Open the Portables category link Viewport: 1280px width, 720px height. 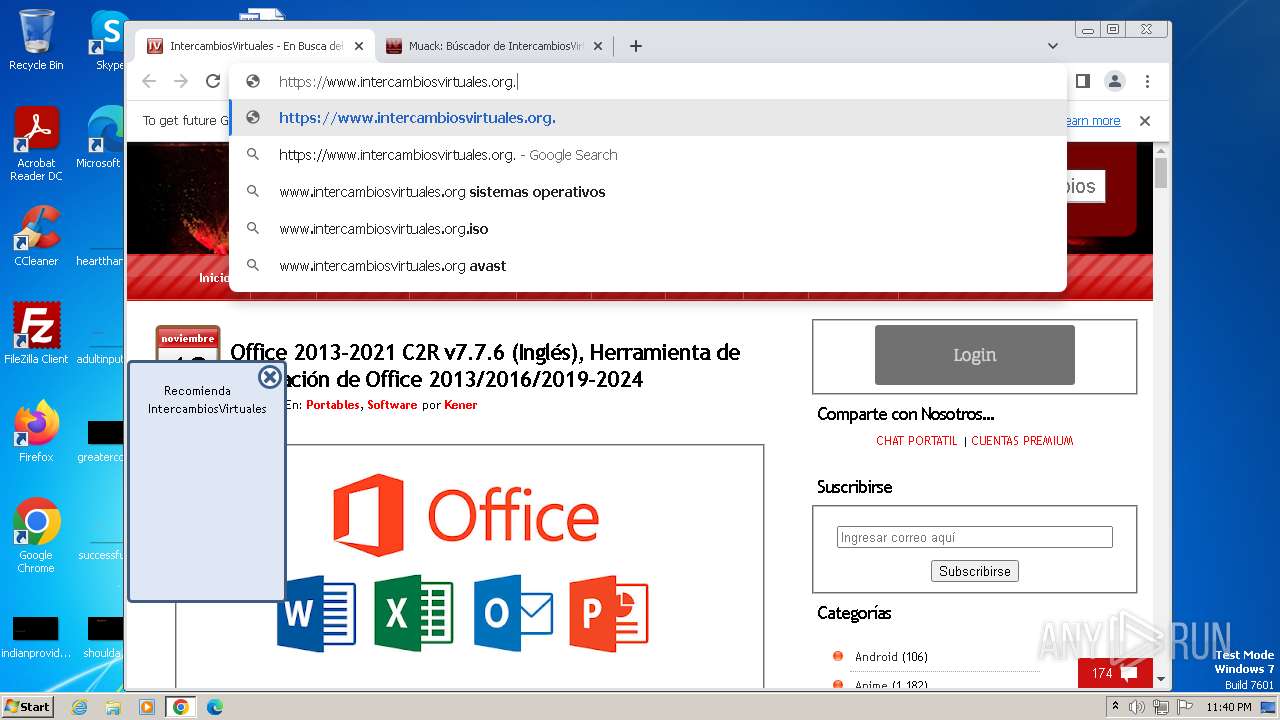pyautogui.click(x=332, y=405)
